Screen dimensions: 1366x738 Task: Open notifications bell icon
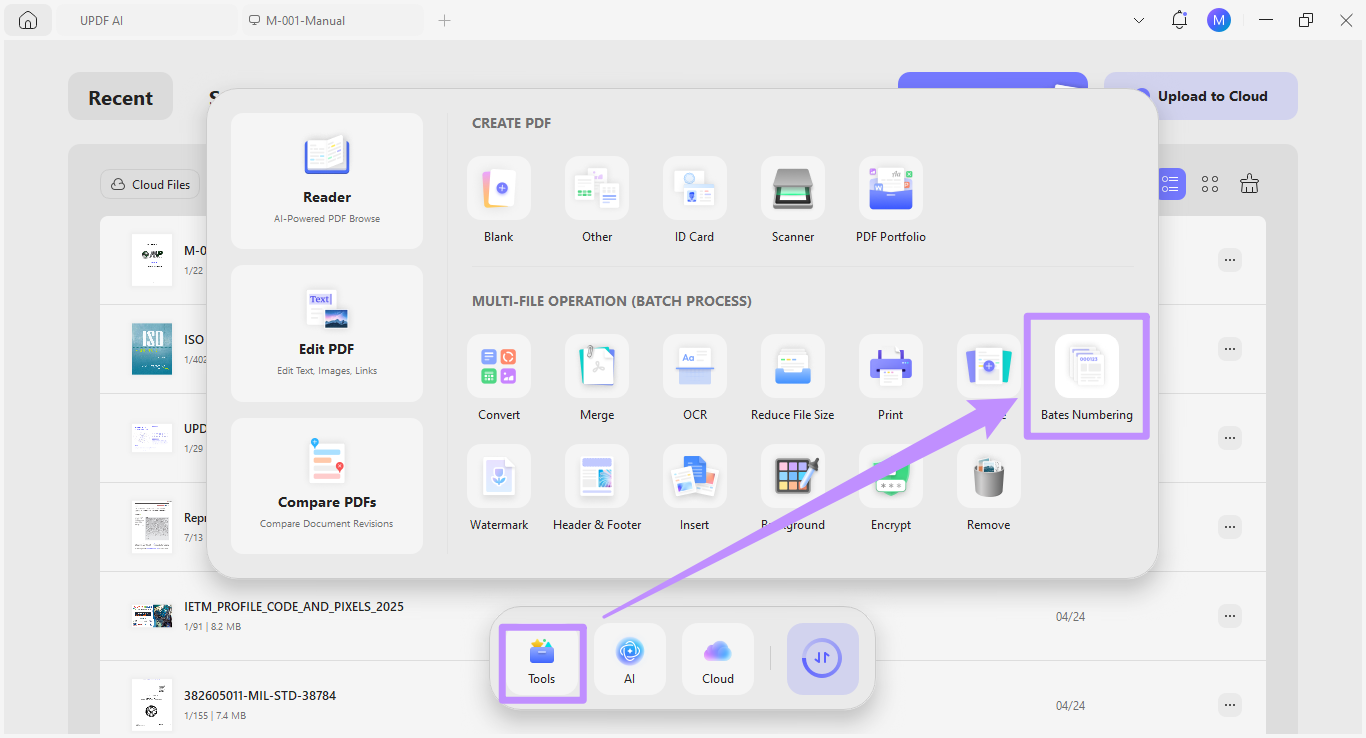tap(1179, 20)
